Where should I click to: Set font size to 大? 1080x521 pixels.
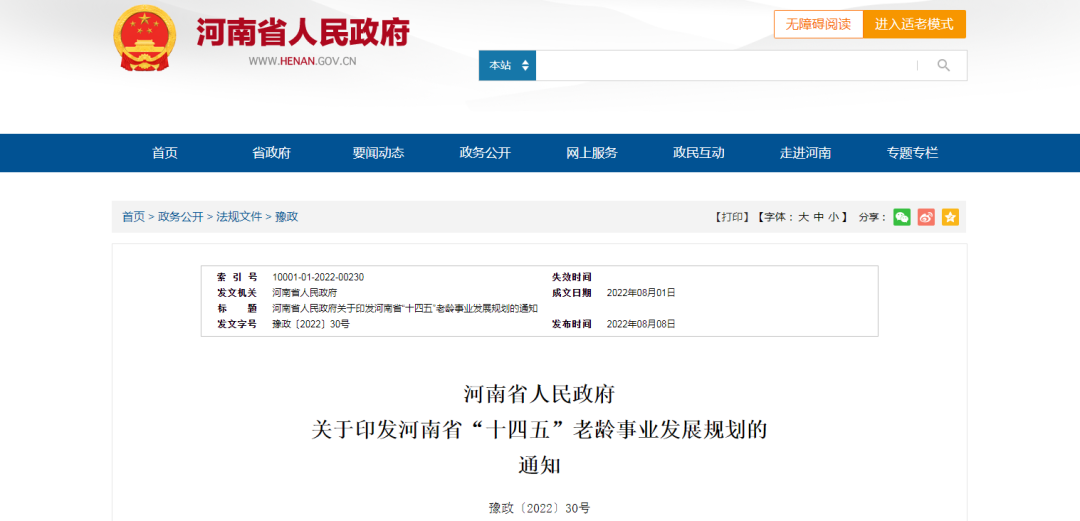[x=803, y=217]
